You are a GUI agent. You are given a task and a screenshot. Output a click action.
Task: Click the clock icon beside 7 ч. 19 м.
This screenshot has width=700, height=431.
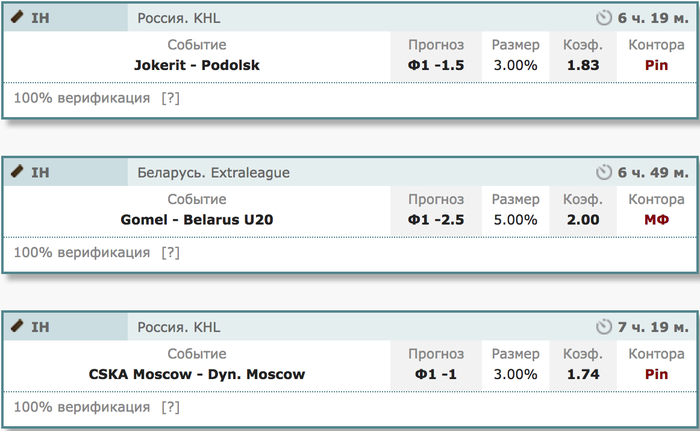(x=604, y=327)
